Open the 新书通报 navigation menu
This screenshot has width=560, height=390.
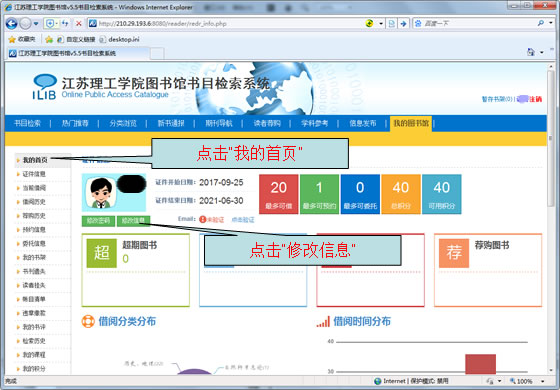171,124
